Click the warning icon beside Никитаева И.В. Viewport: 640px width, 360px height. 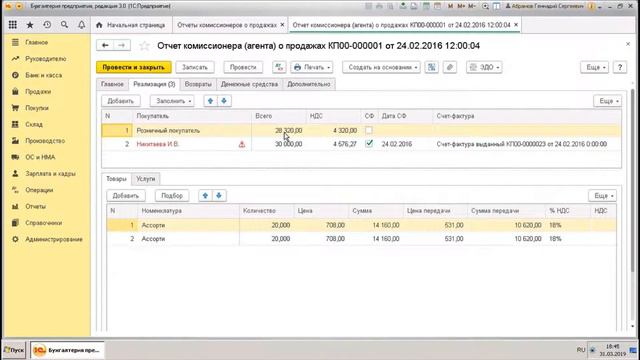click(242, 144)
